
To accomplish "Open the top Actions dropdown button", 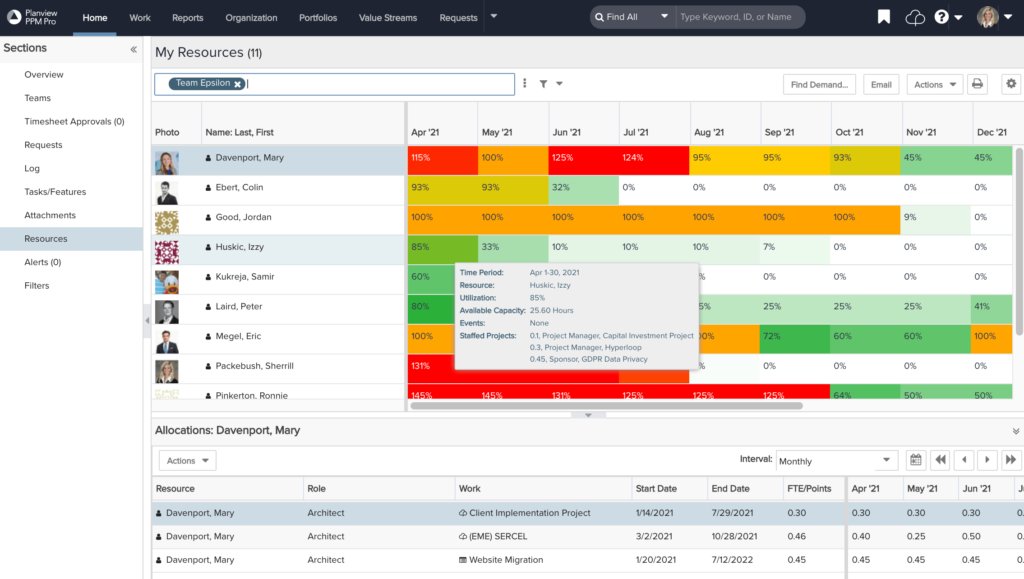I will pos(935,84).
